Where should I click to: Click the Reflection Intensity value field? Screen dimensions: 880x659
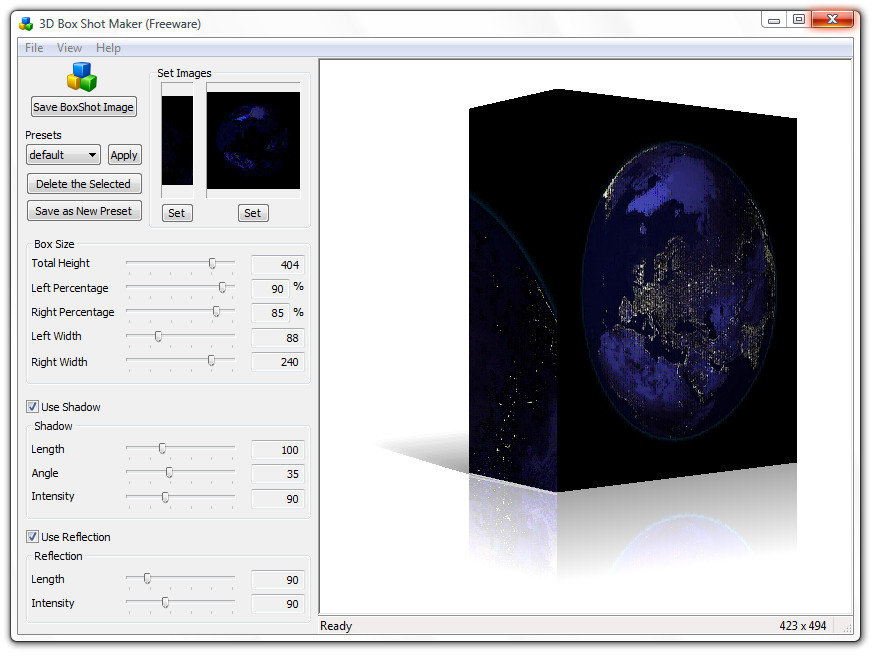coord(278,604)
